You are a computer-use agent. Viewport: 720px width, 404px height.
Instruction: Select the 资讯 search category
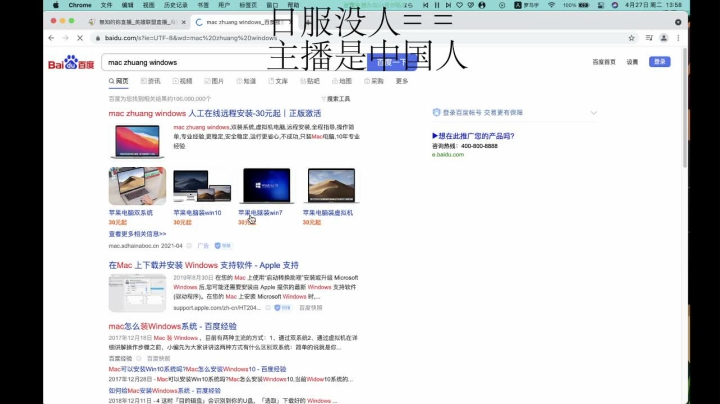(x=151, y=81)
